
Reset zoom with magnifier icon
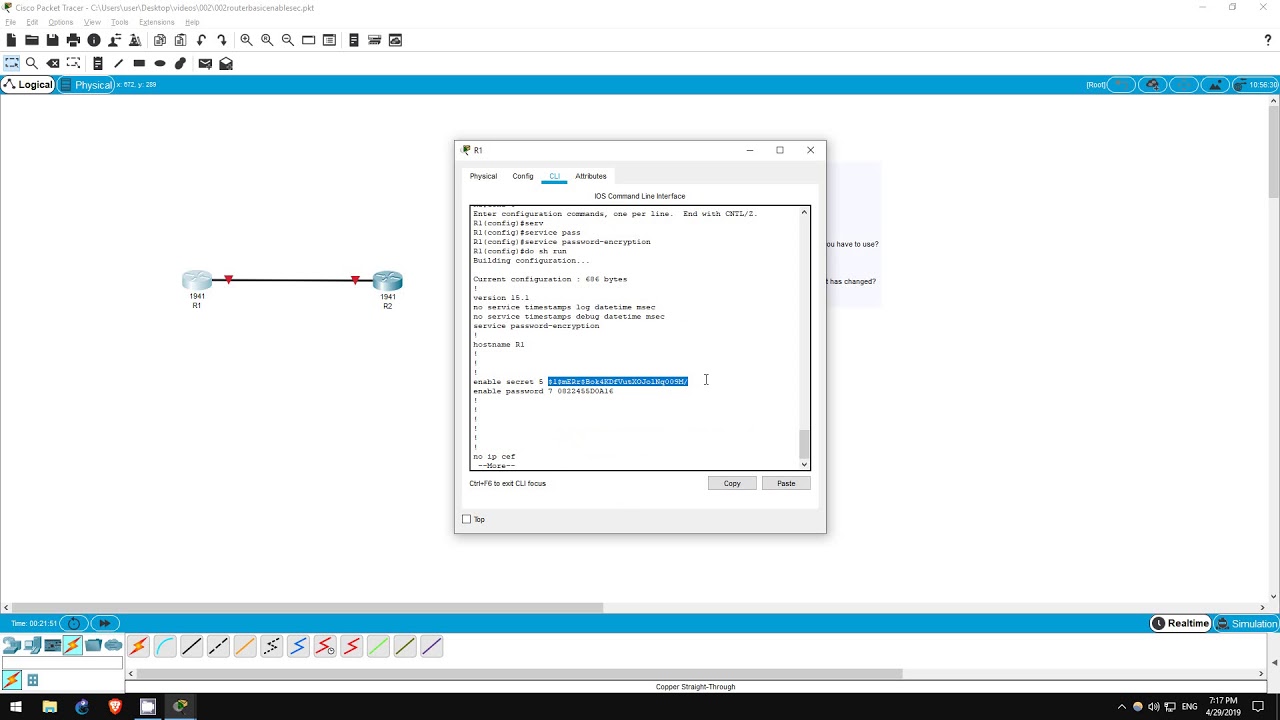click(x=267, y=40)
